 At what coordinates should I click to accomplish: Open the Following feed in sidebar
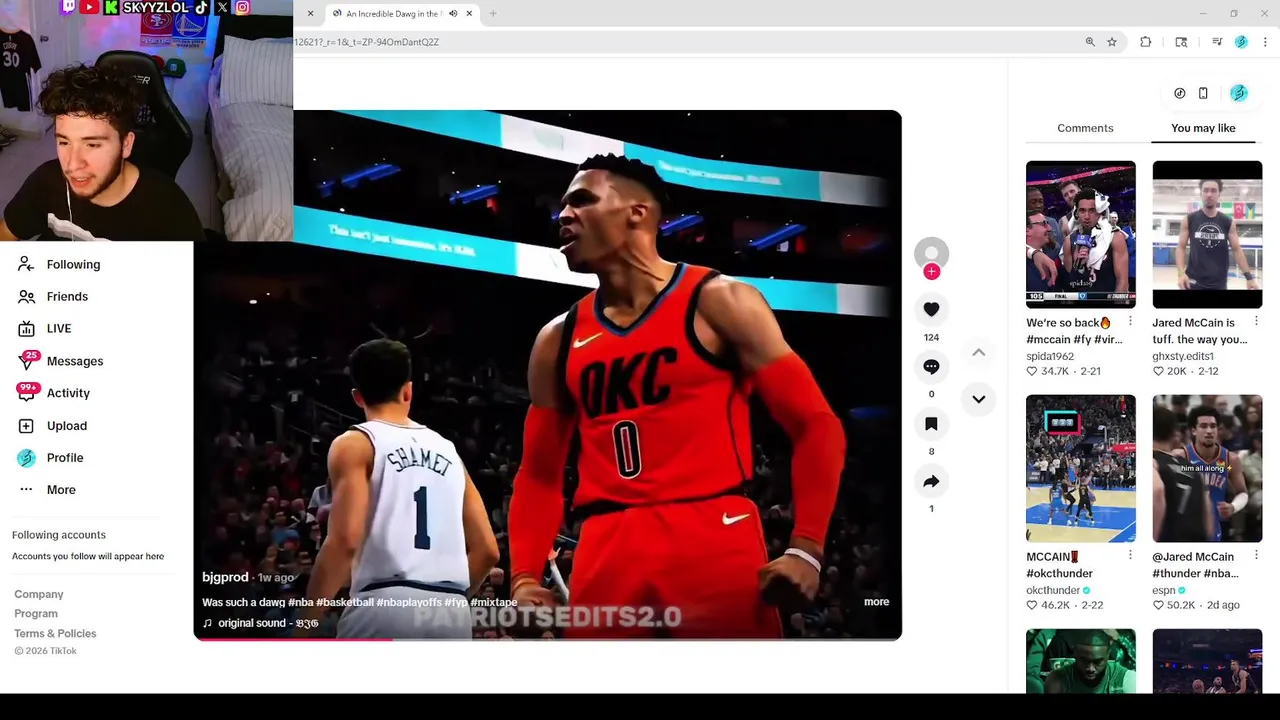click(x=73, y=264)
